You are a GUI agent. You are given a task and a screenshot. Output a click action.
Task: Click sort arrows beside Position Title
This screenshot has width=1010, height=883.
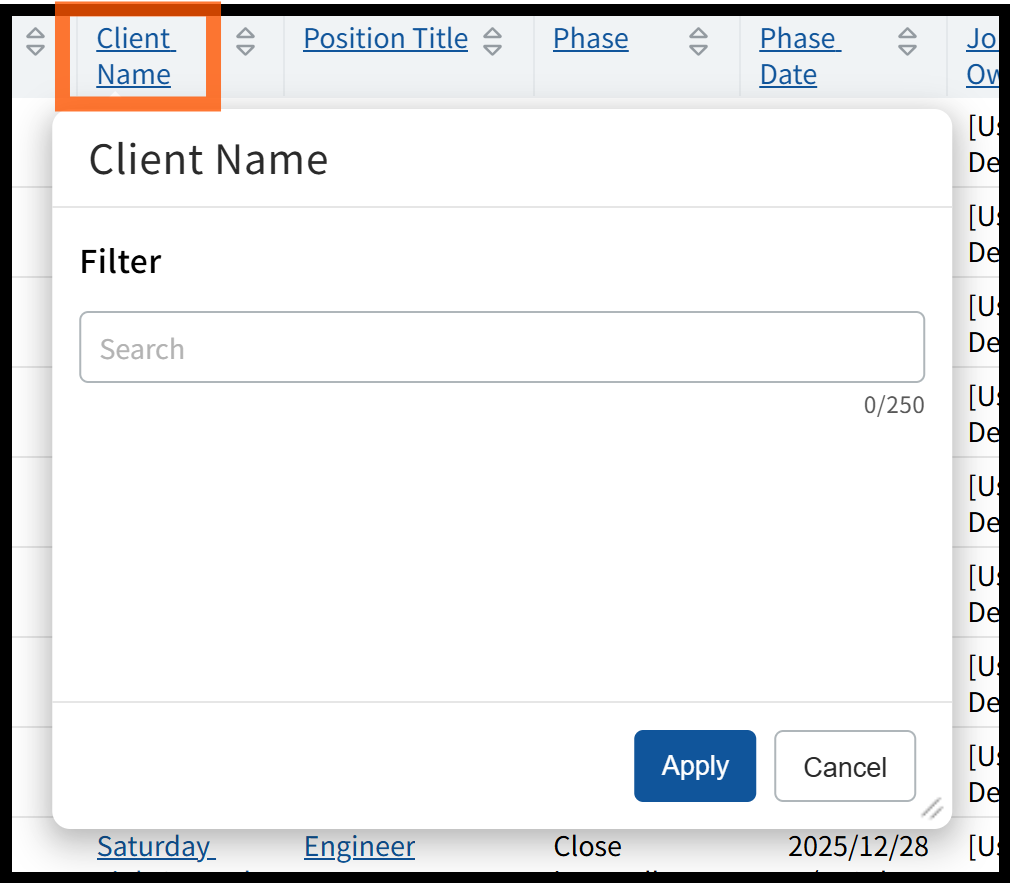(492, 41)
